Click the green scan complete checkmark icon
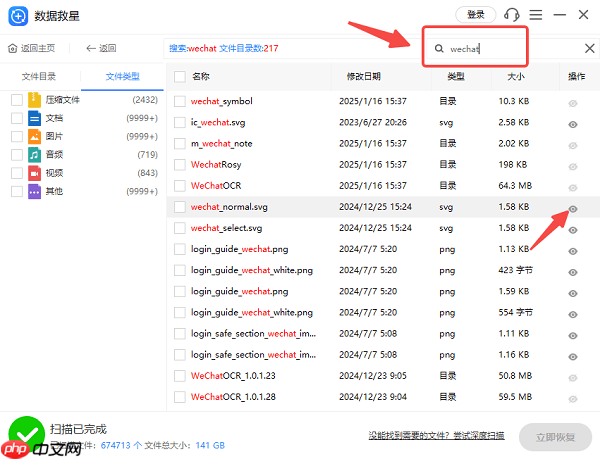This screenshot has width=600, height=459. pyautogui.click(x=27, y=435)
